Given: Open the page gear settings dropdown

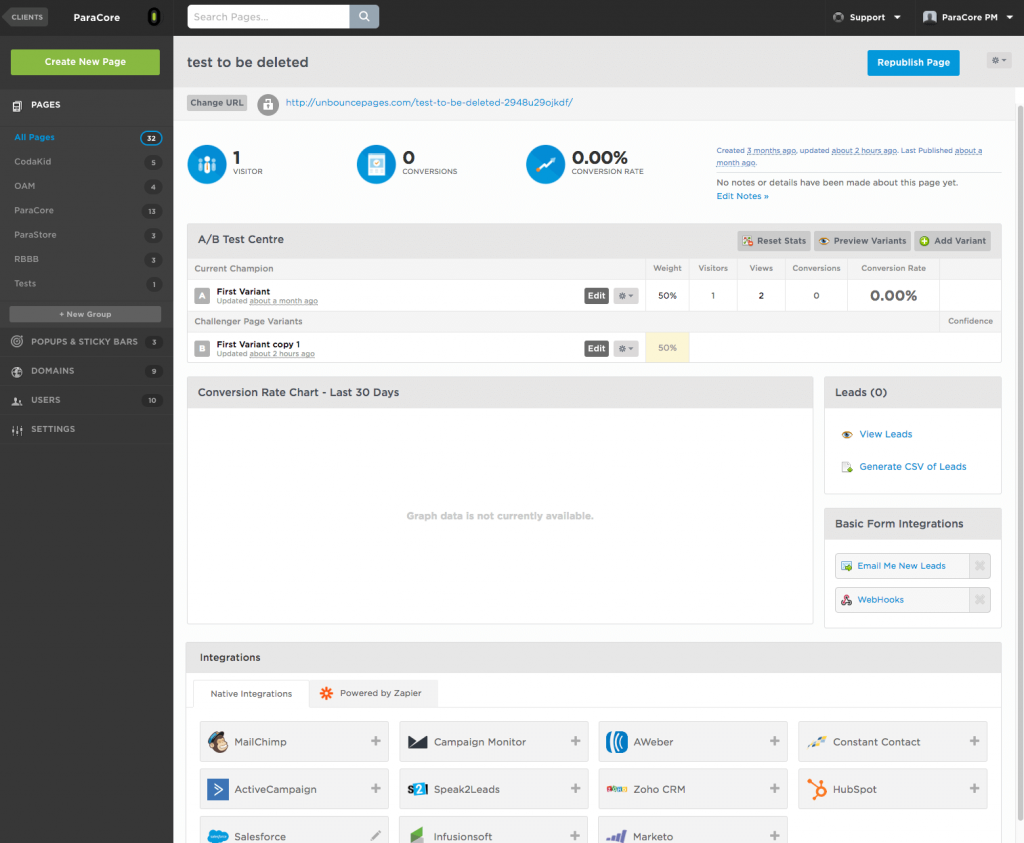Looking at the screenshot, I should coord(999,61).
